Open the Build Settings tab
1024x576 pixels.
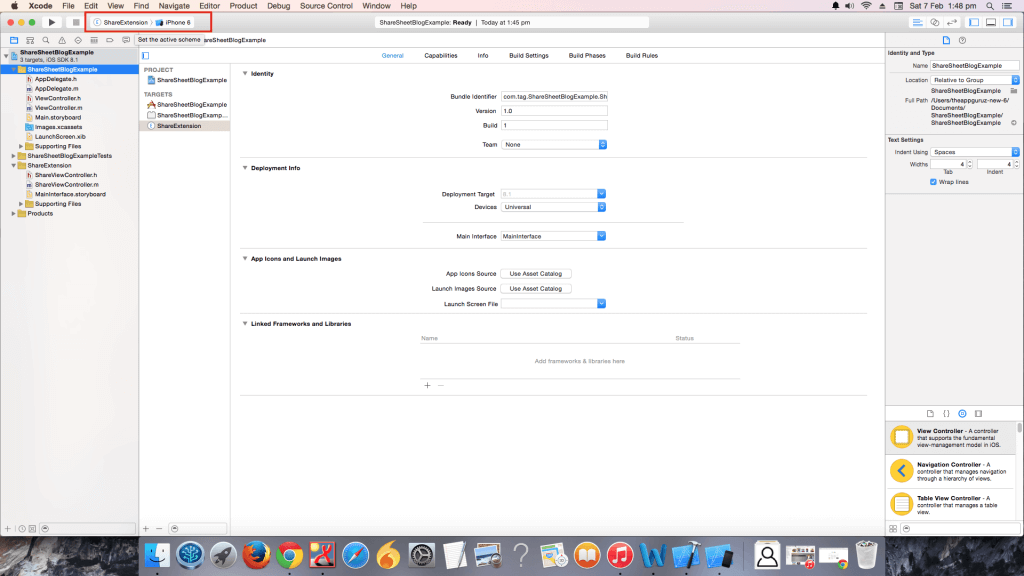point(528,56)
